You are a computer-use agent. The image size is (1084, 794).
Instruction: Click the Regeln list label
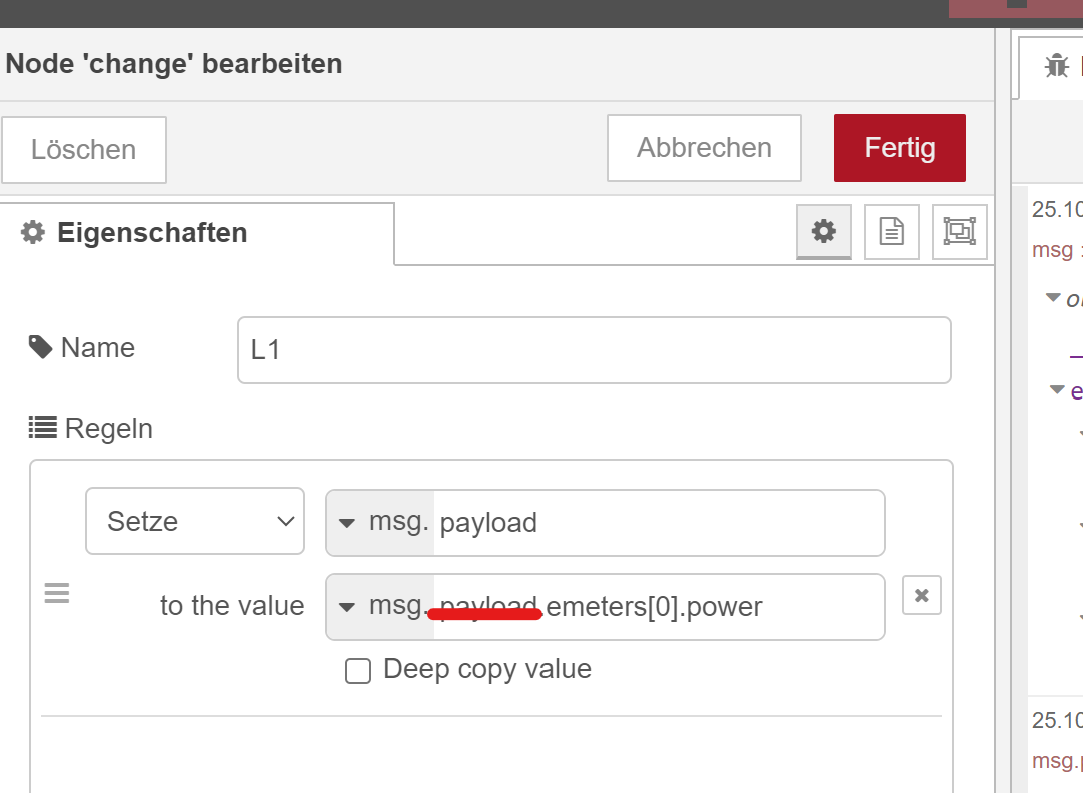coord(91,428)
